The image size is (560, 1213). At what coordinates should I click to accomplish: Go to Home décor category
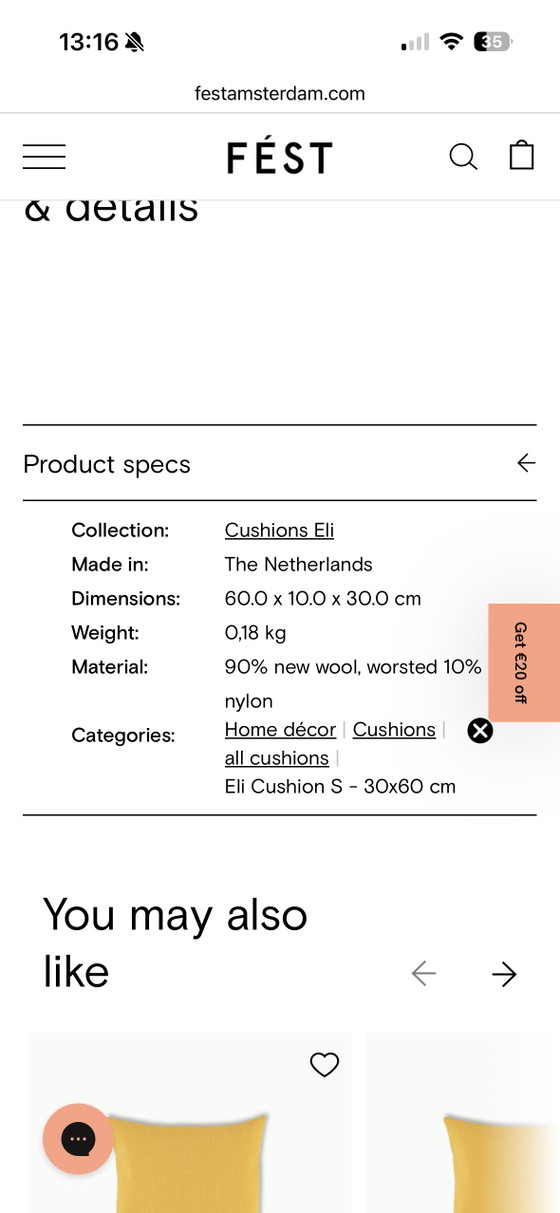(280, 730)
